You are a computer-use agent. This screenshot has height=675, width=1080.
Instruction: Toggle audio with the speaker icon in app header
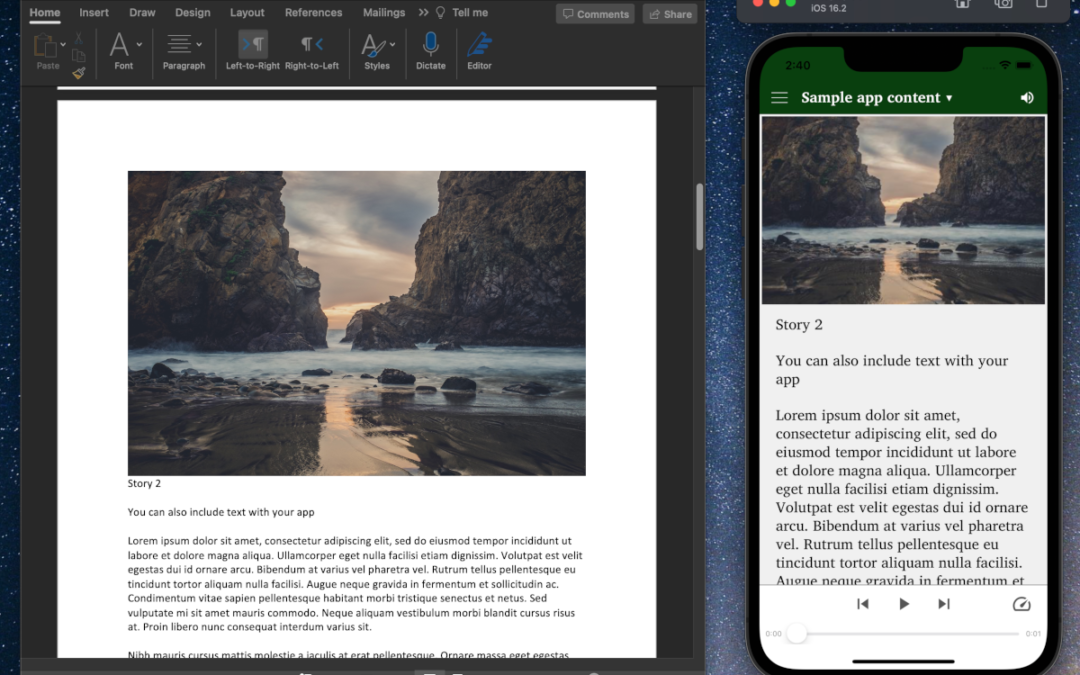pos(1026,98)
